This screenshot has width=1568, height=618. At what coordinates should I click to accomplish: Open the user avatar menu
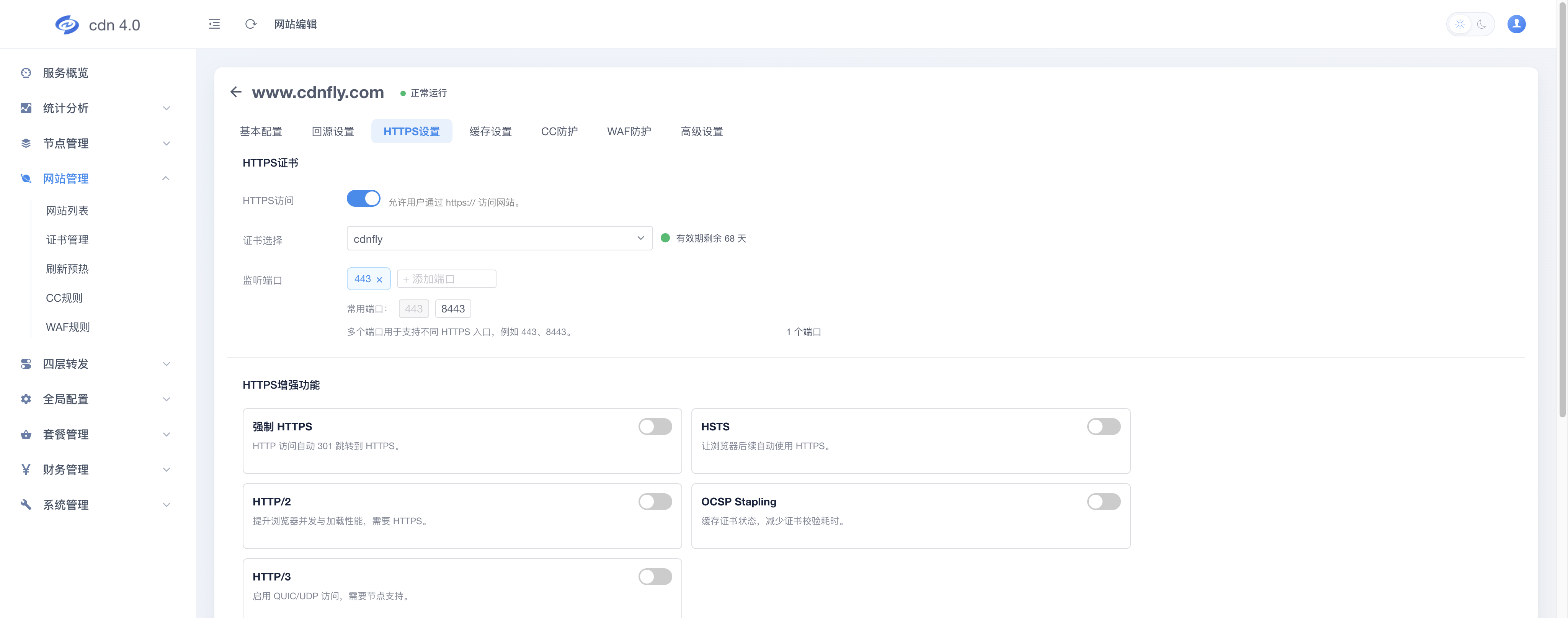point(1516,25)
